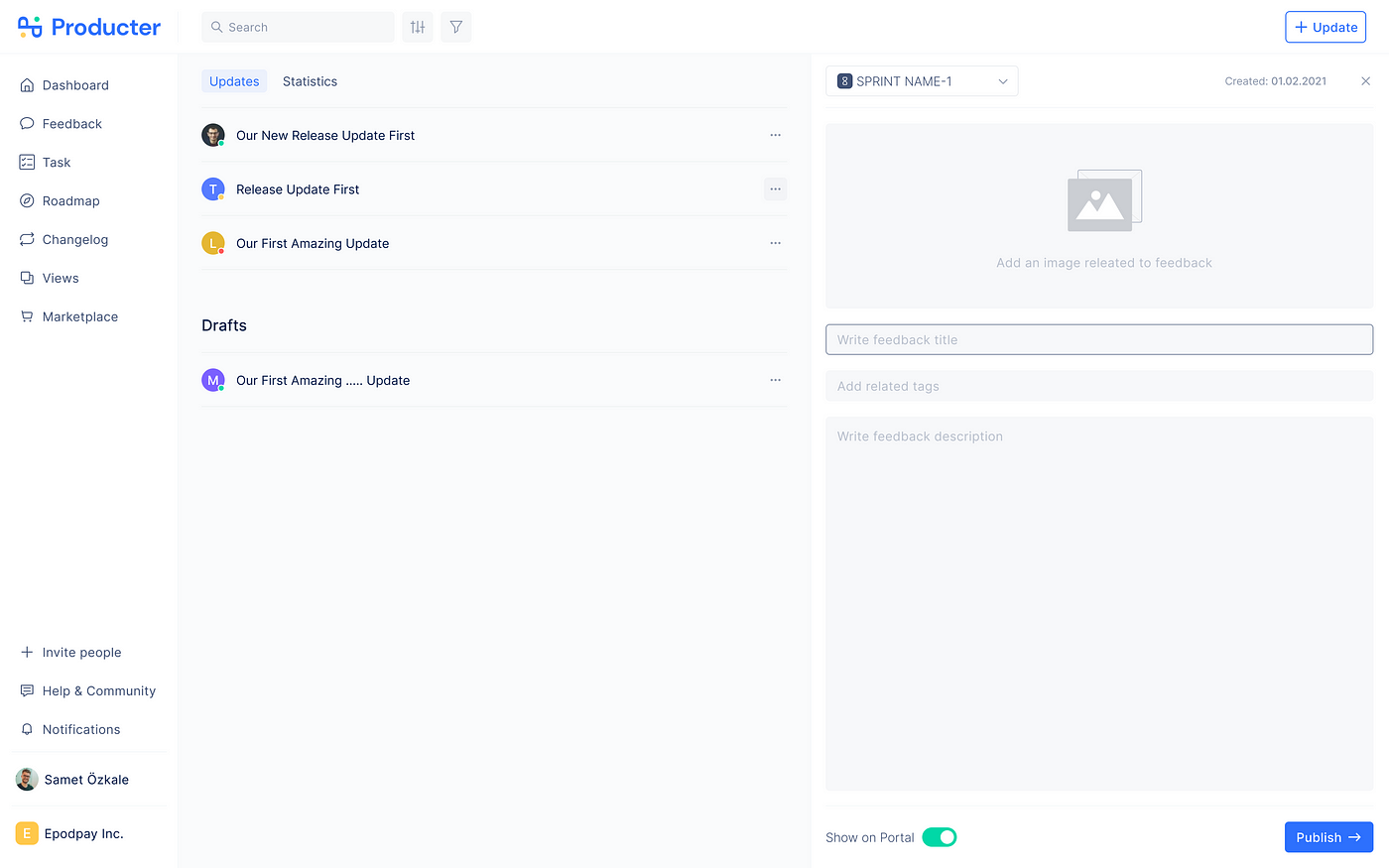The width and height of the screenshot is (1389, 868).
Task: Click the L avatar of Our First Amazing Update
Action: coord(213,243)
